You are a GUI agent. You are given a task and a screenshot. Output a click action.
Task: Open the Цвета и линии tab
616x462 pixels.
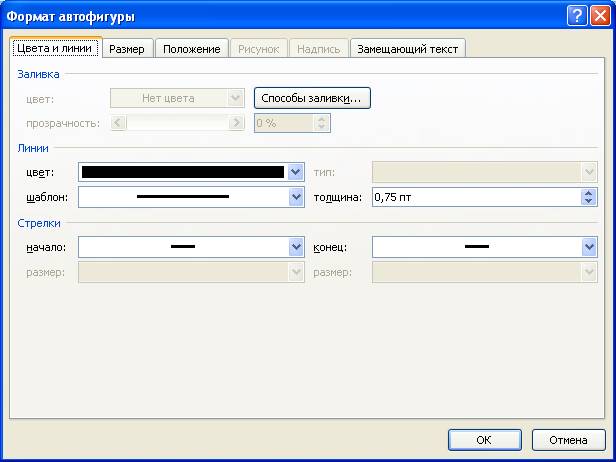[x=54, y=48]
